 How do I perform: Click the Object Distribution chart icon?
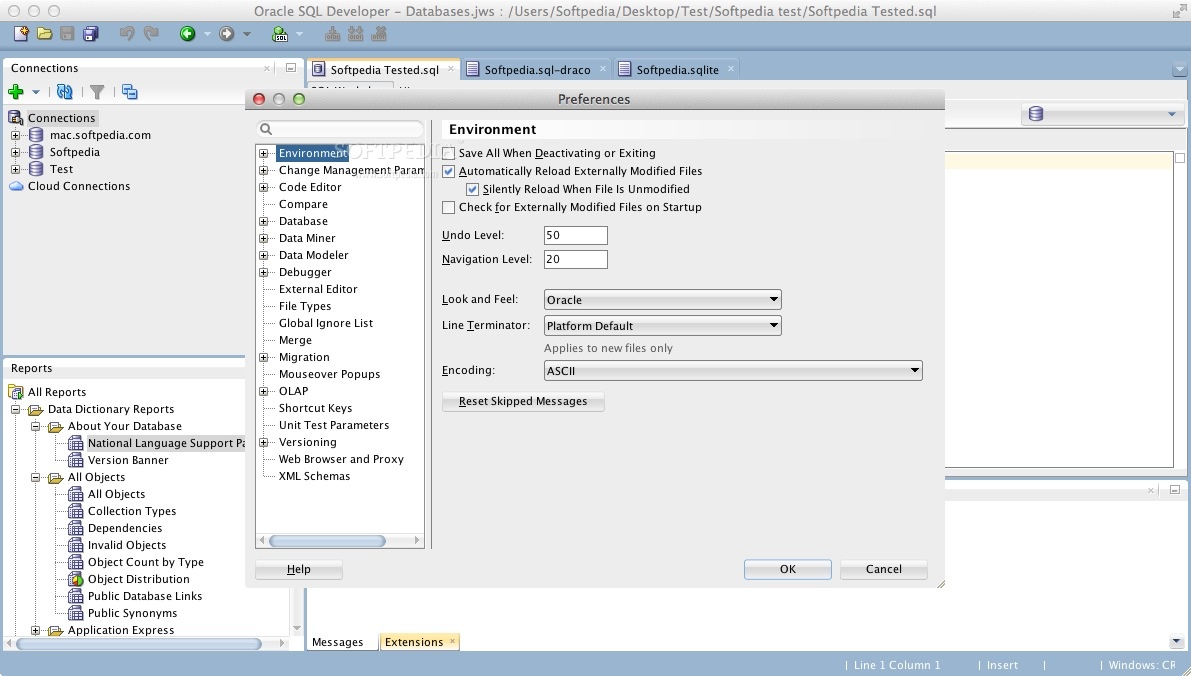(76, 579)
